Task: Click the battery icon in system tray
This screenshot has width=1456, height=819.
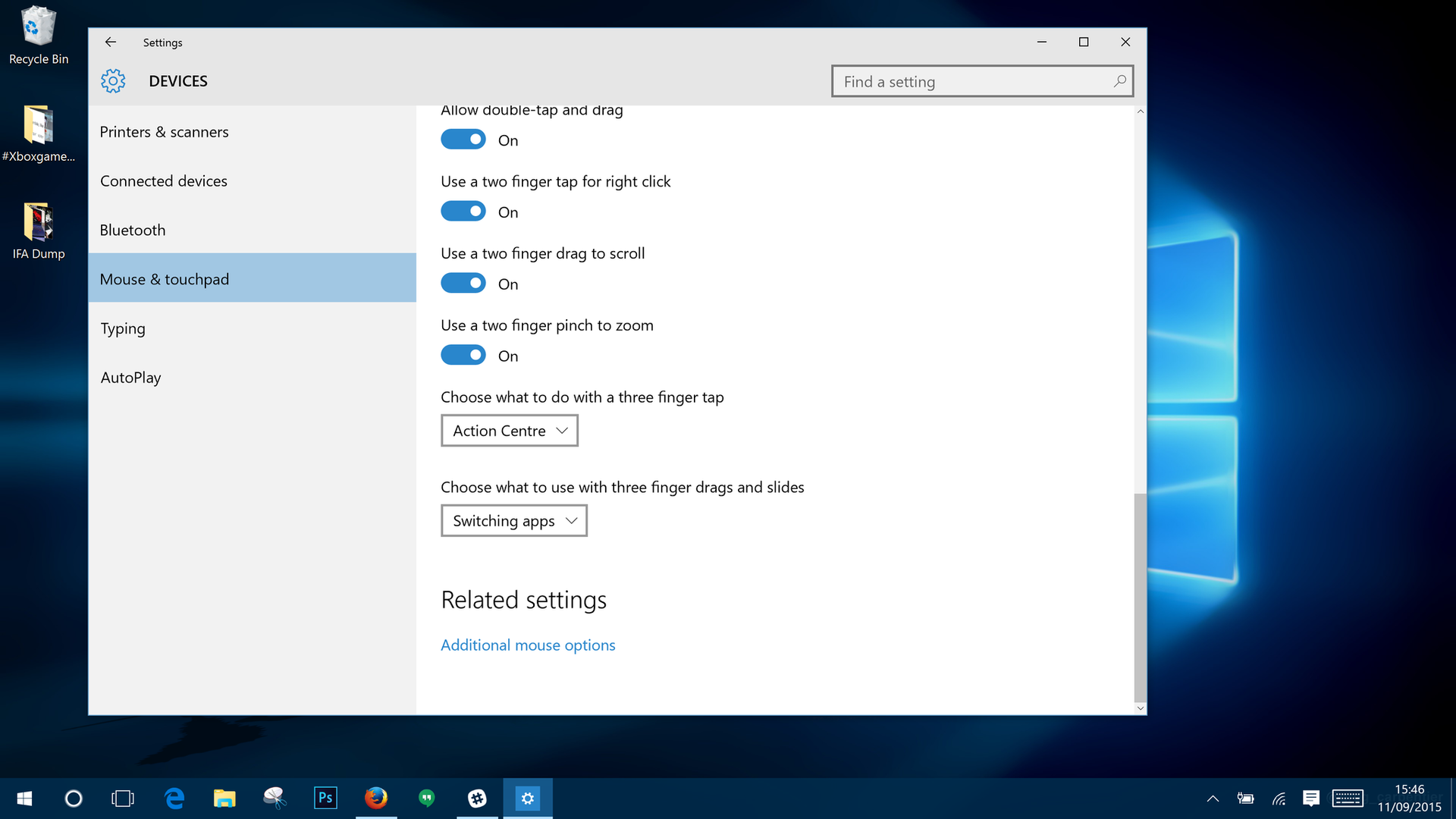Action: [1245, 799]
